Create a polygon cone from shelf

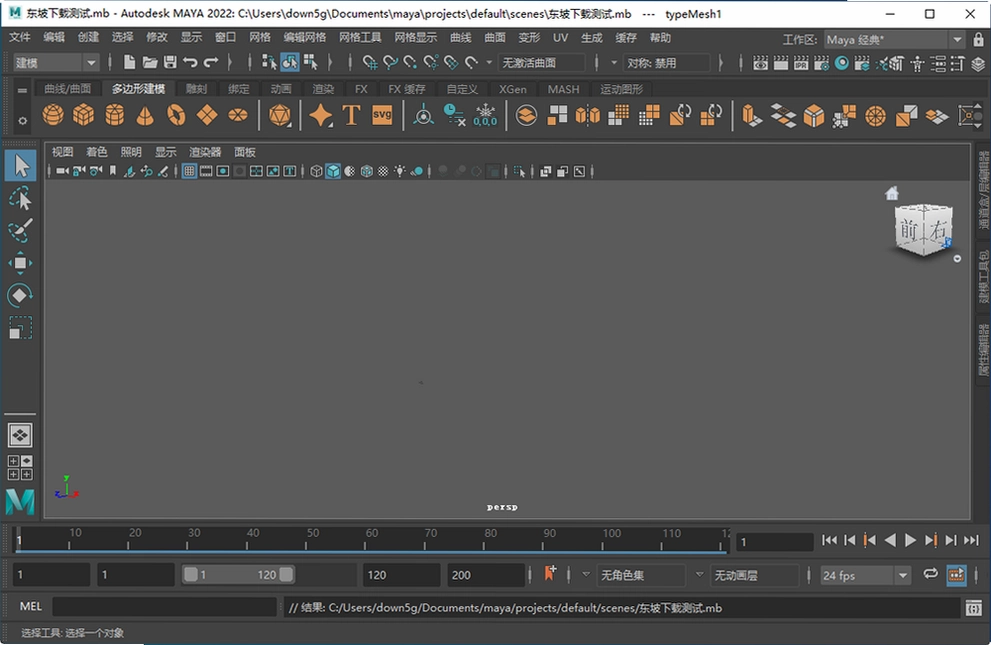[x=145, y=115]
